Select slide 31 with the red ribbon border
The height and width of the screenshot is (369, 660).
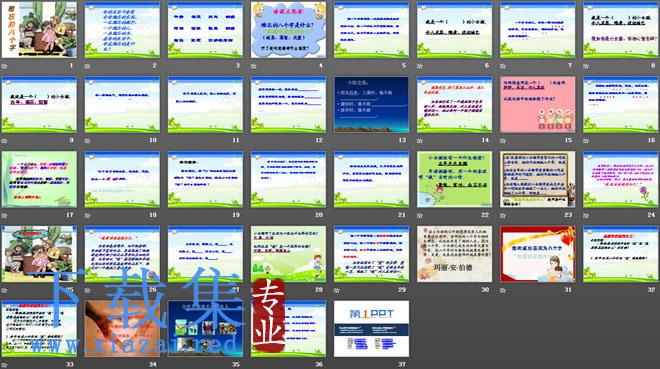tap(538, 254)
